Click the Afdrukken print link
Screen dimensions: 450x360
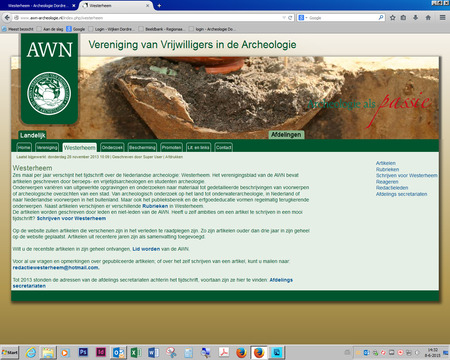point(174,157)
